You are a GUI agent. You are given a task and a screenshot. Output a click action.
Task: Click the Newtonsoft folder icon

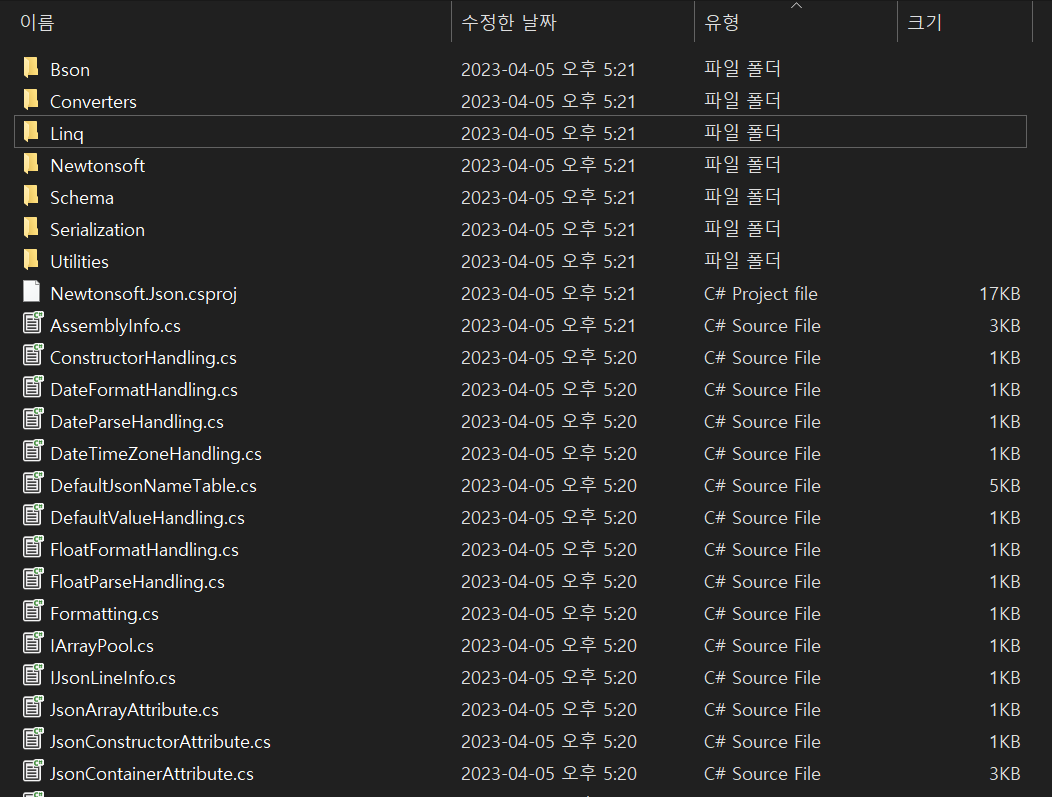31,164
